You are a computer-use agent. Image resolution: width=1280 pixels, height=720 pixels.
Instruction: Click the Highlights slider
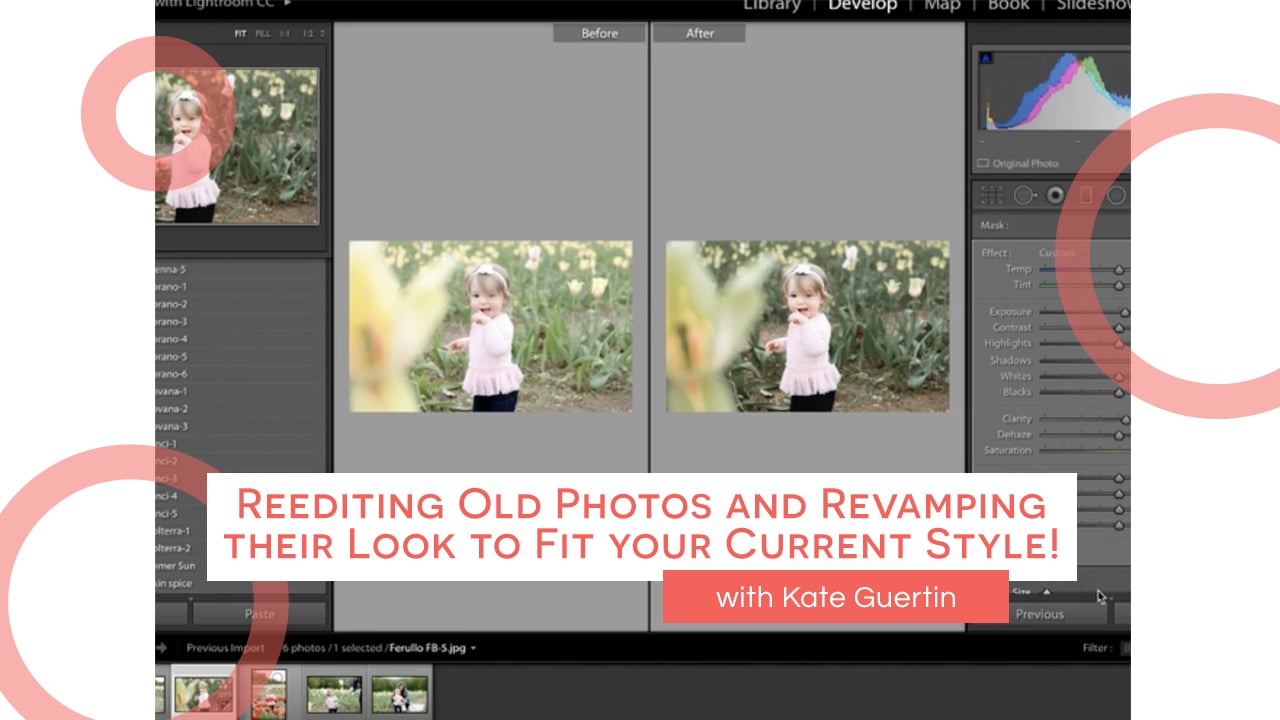tap(1083, 344)
